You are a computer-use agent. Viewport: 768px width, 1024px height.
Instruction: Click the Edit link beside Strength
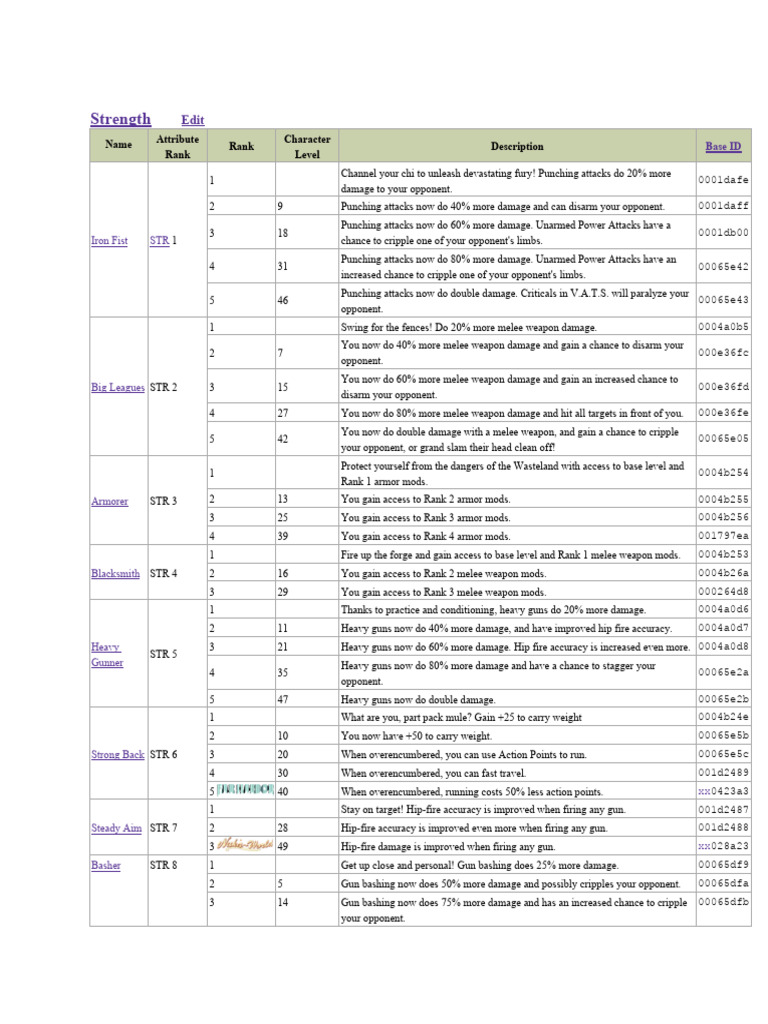coord(193,120)
